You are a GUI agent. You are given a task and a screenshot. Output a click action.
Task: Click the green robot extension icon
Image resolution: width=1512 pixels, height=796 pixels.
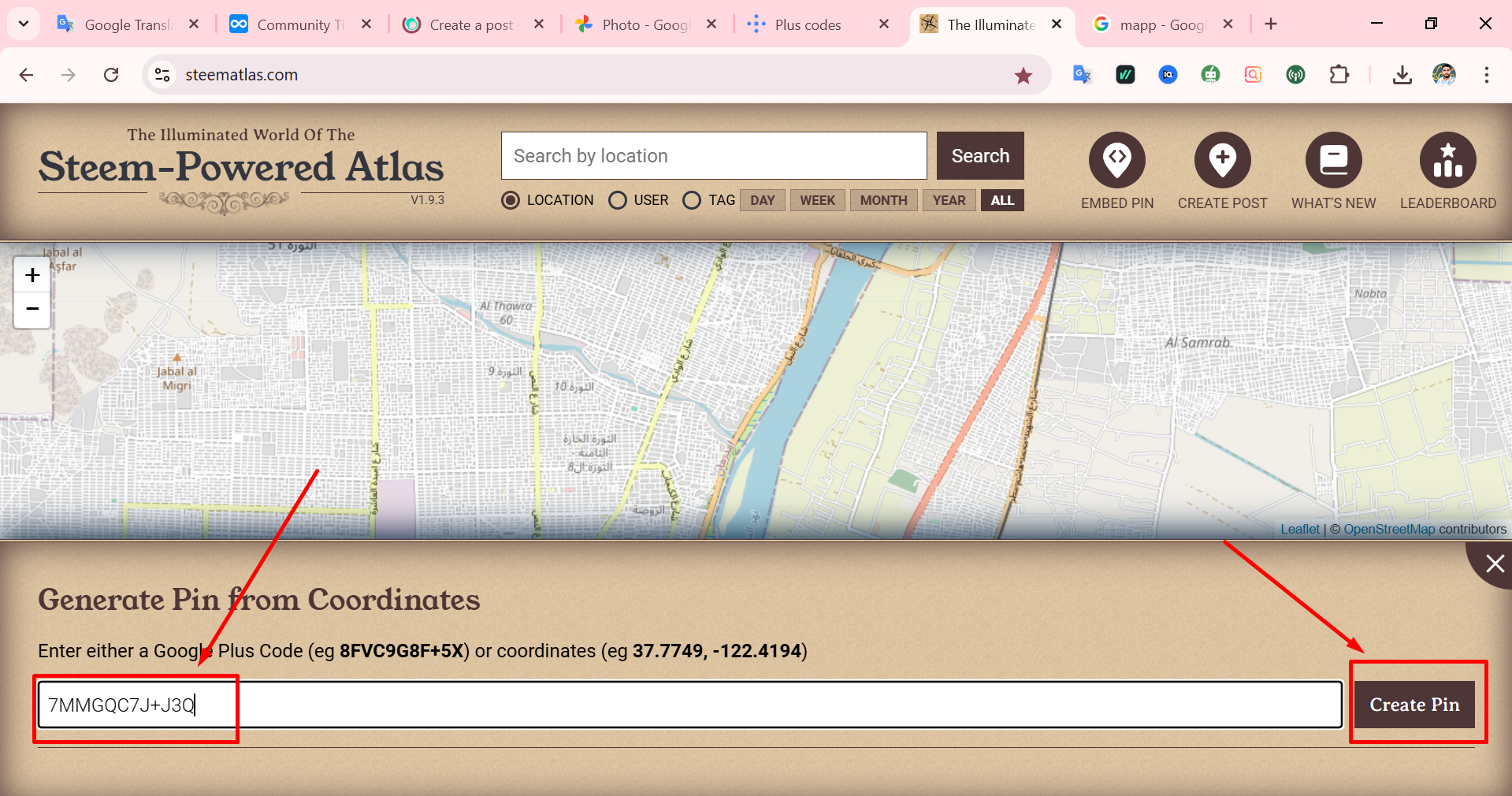1210,75
